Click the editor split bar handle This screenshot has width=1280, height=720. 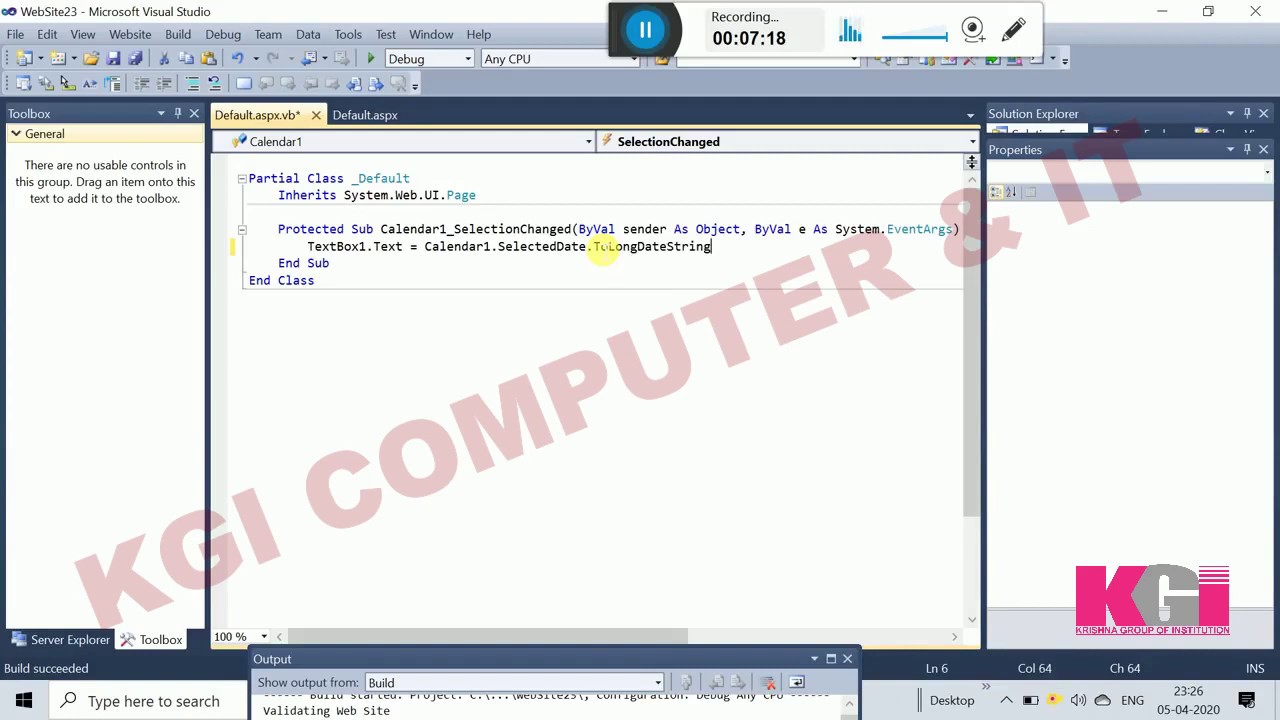[971, 162]
